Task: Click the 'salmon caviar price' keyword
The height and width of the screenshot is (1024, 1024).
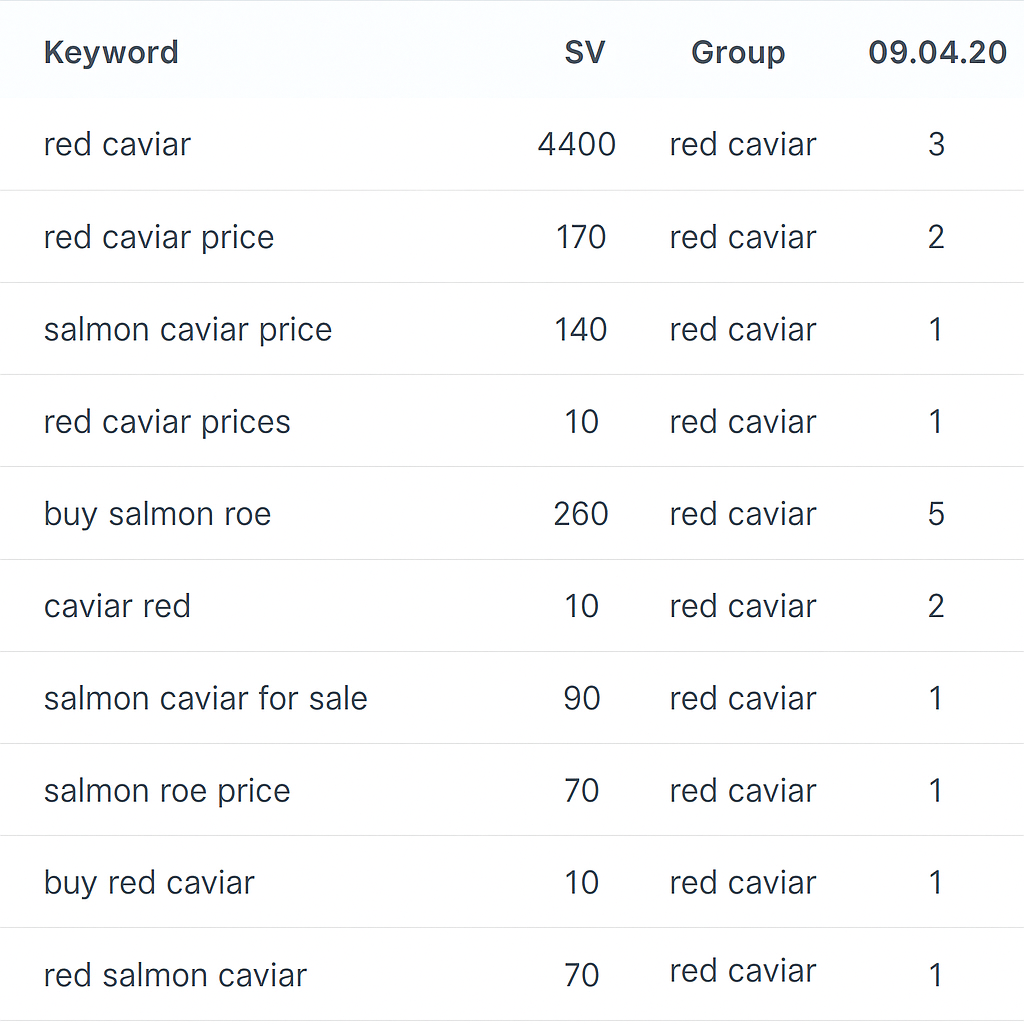Action: (187, 329)
